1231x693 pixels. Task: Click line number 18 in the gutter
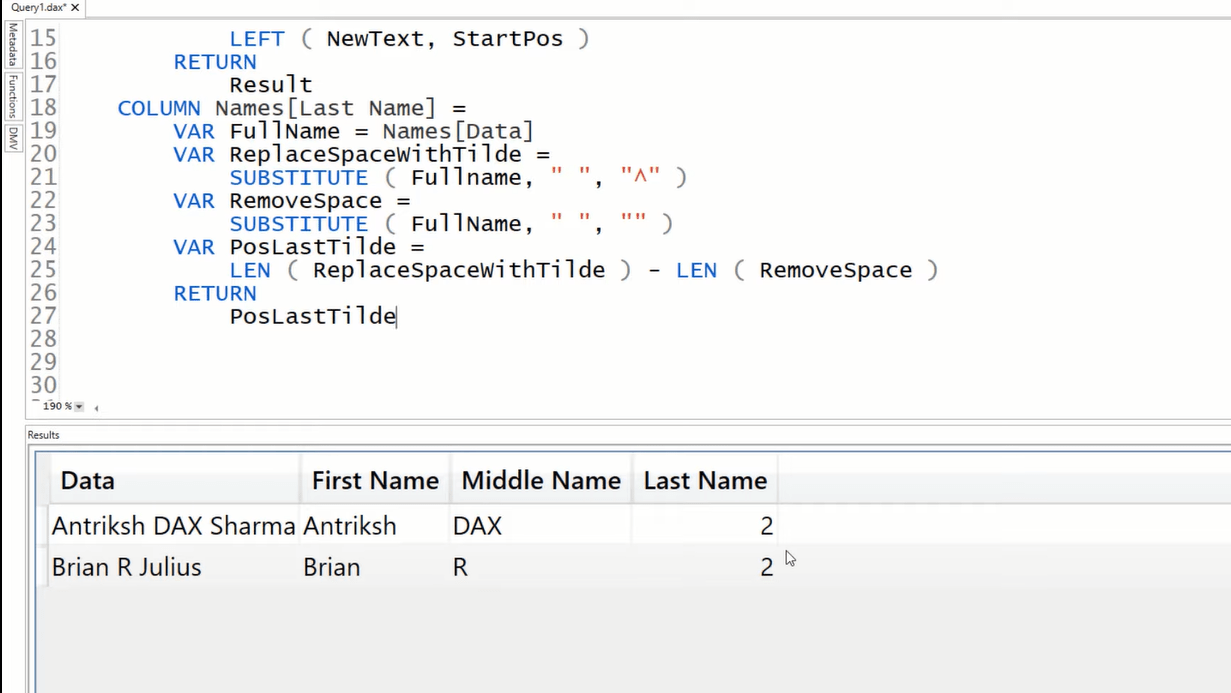click(43, 108)
